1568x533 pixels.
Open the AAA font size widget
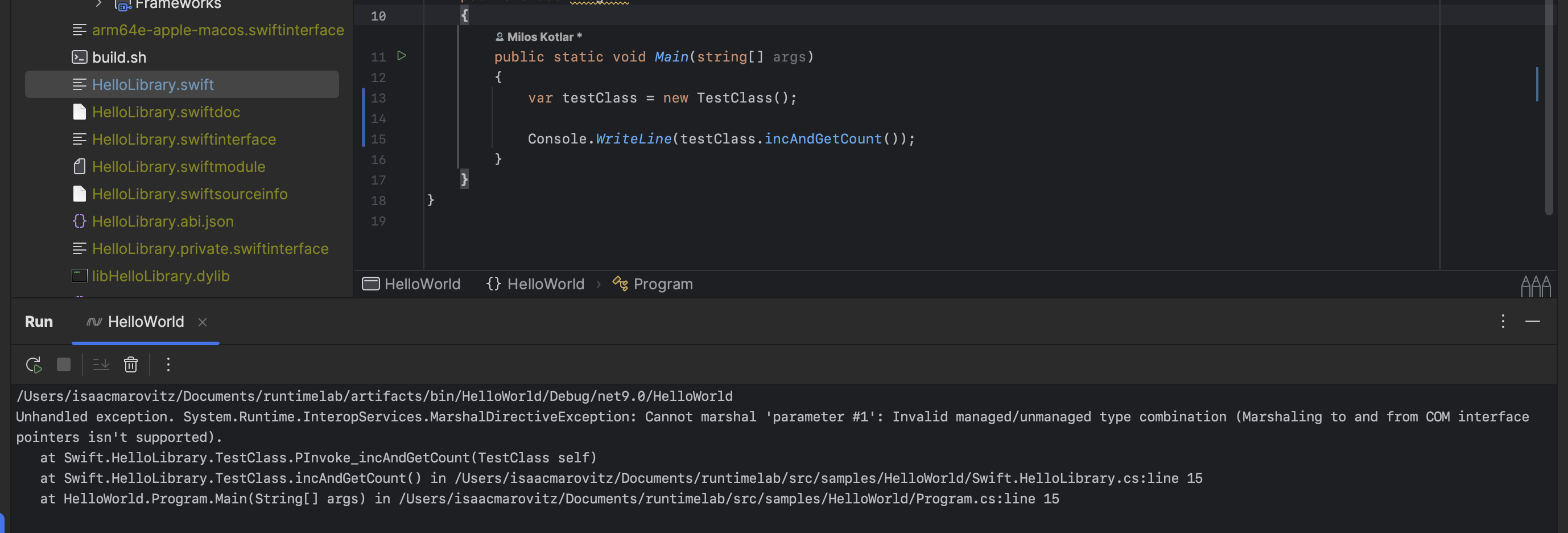[1535, 285]
